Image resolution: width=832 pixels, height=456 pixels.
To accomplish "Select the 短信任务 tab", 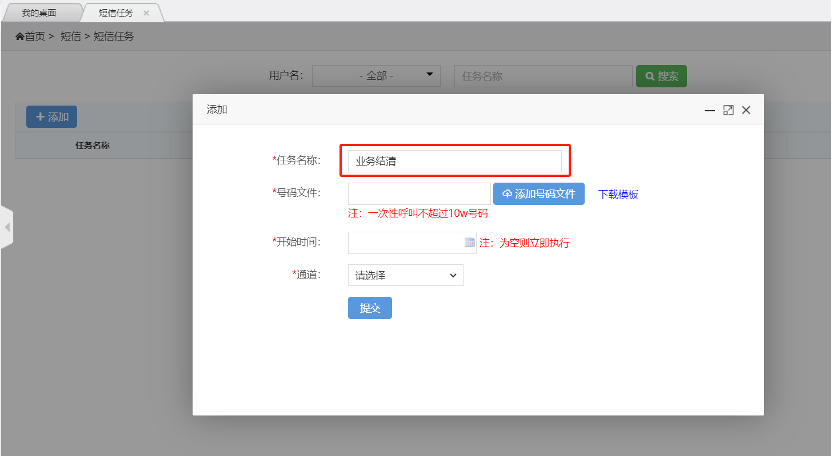I will [x=115, y=13].
